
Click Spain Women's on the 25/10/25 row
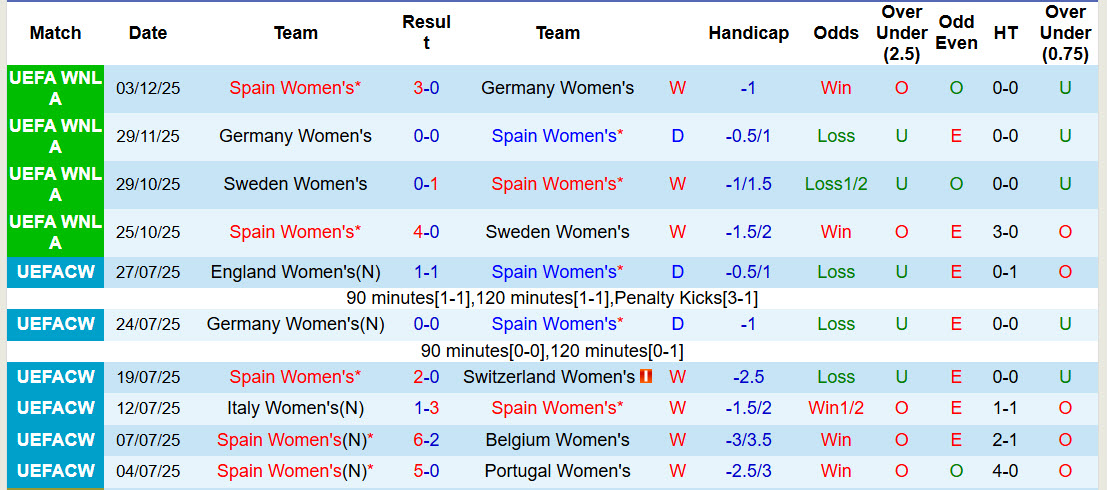(295, 232)
